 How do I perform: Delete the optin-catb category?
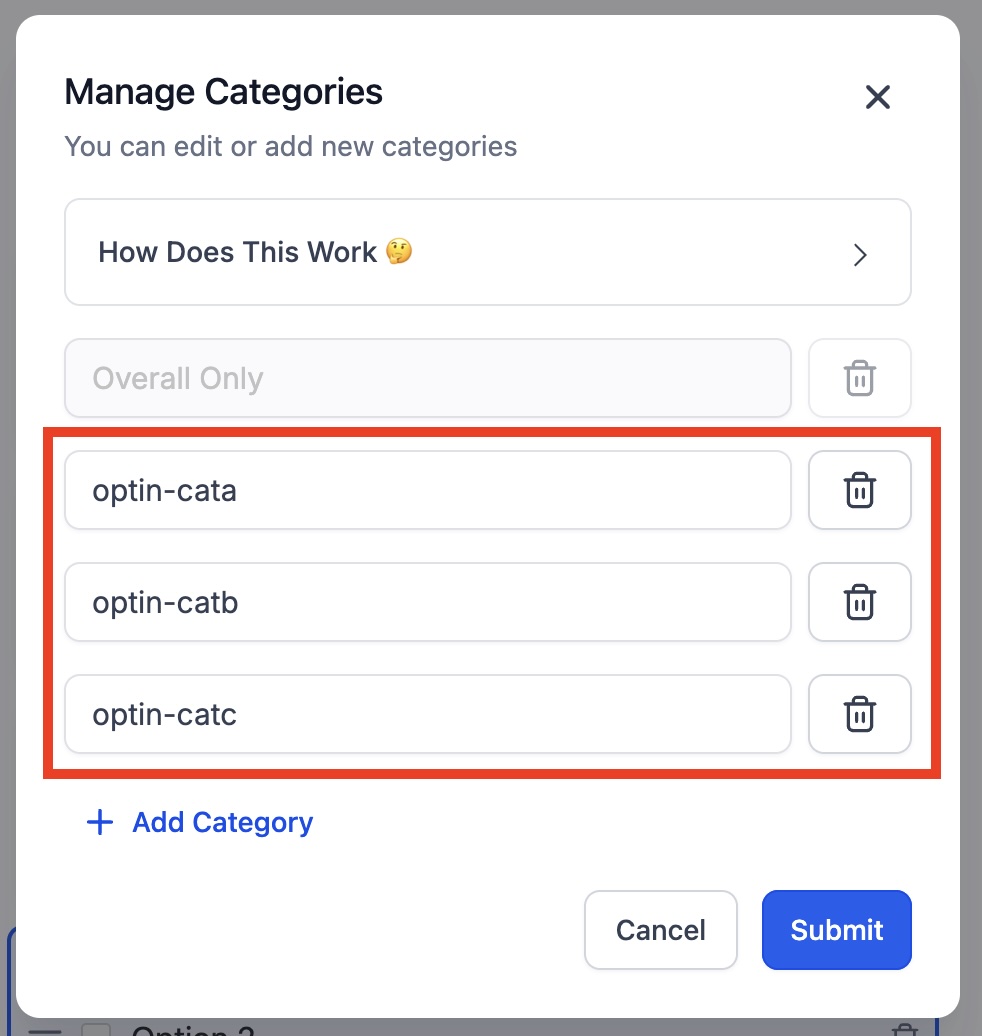(859, 602)
